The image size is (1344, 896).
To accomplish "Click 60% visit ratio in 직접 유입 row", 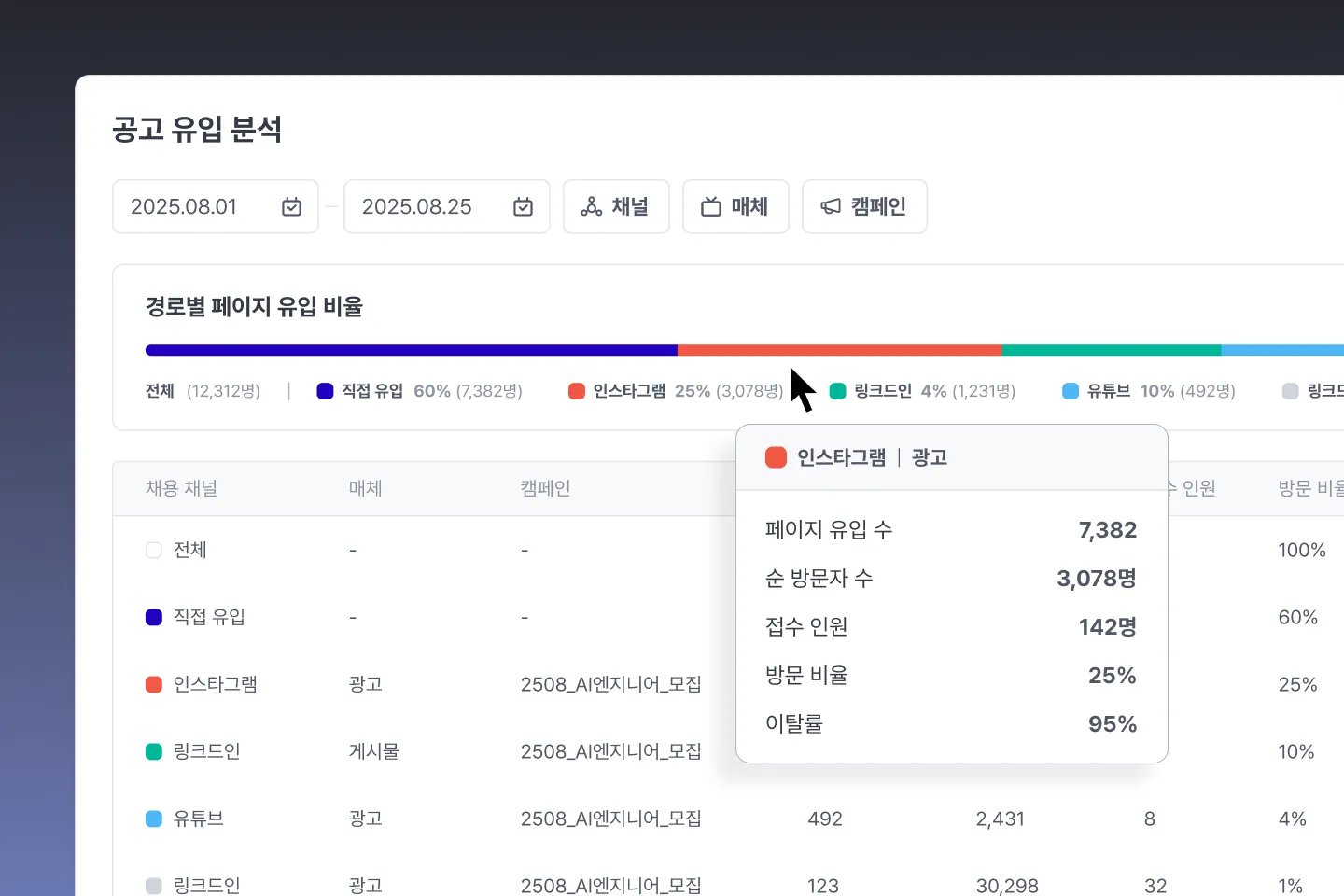I will pos(1298,617).
